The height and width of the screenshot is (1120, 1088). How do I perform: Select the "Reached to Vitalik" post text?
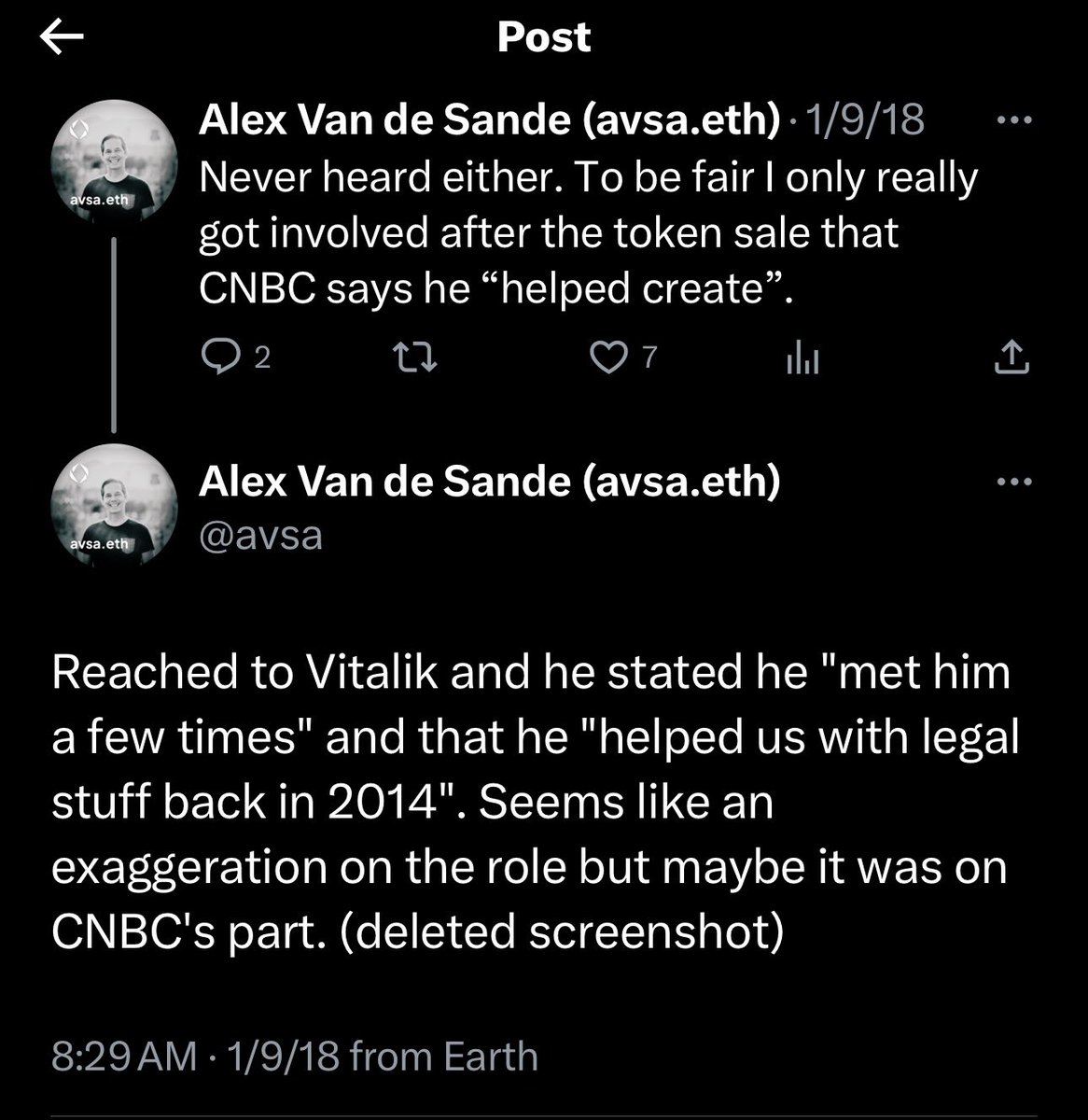532,803
